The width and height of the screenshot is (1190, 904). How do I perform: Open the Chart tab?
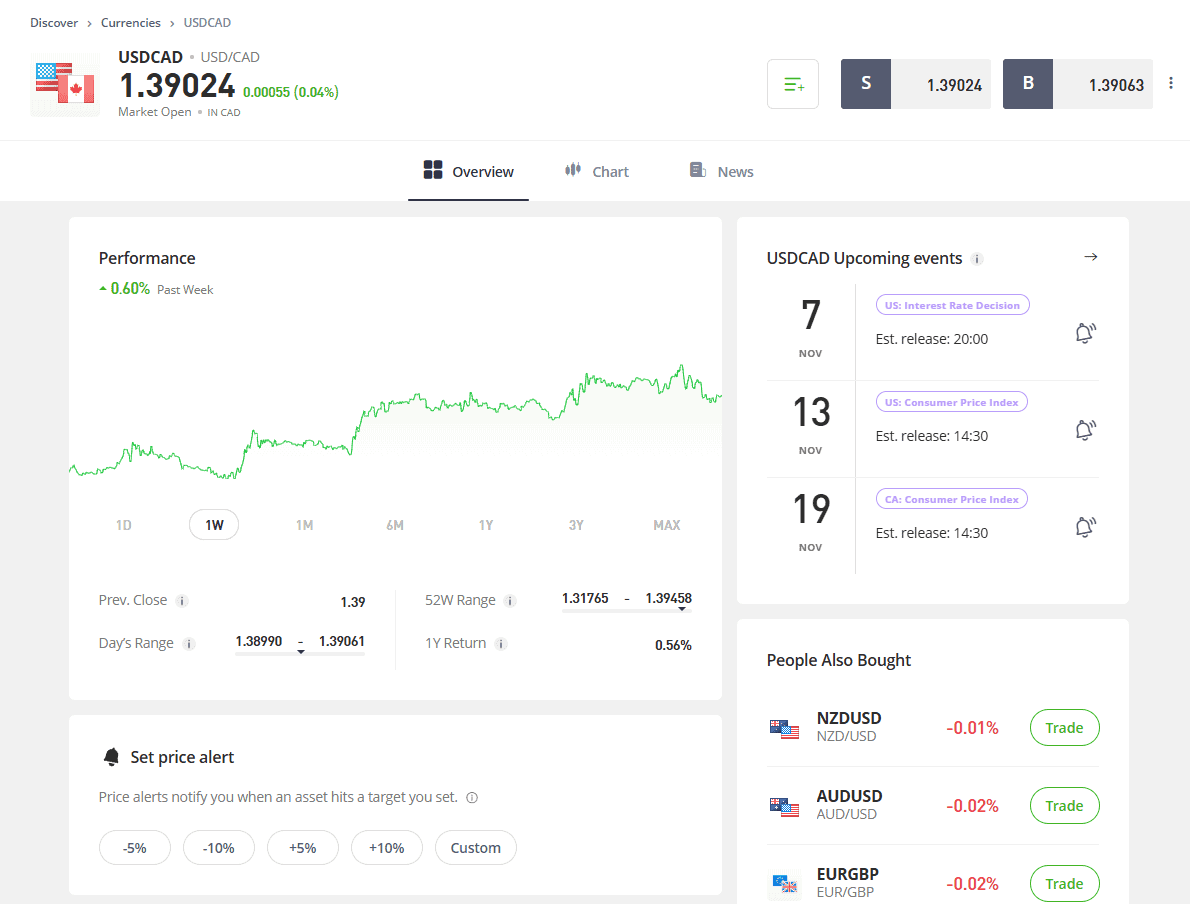click(x=597, y=172)
